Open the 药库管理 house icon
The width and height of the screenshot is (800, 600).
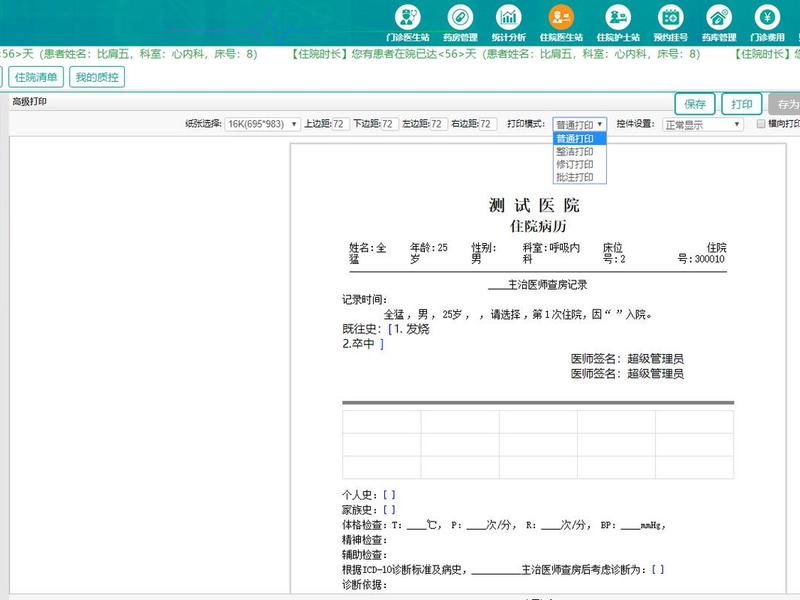(x=718, y=23)
